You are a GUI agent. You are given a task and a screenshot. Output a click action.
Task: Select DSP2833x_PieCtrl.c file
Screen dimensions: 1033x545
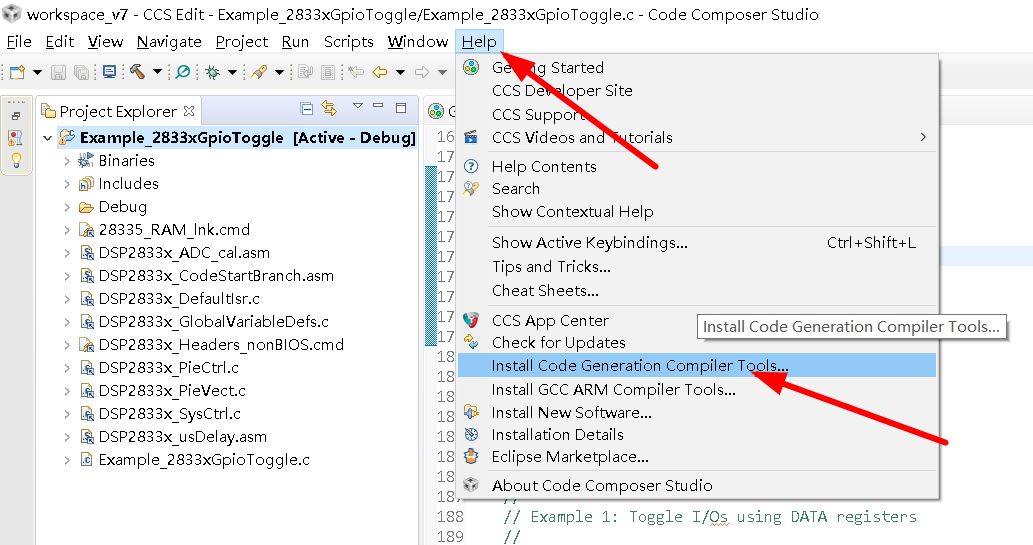click(169, 368)
